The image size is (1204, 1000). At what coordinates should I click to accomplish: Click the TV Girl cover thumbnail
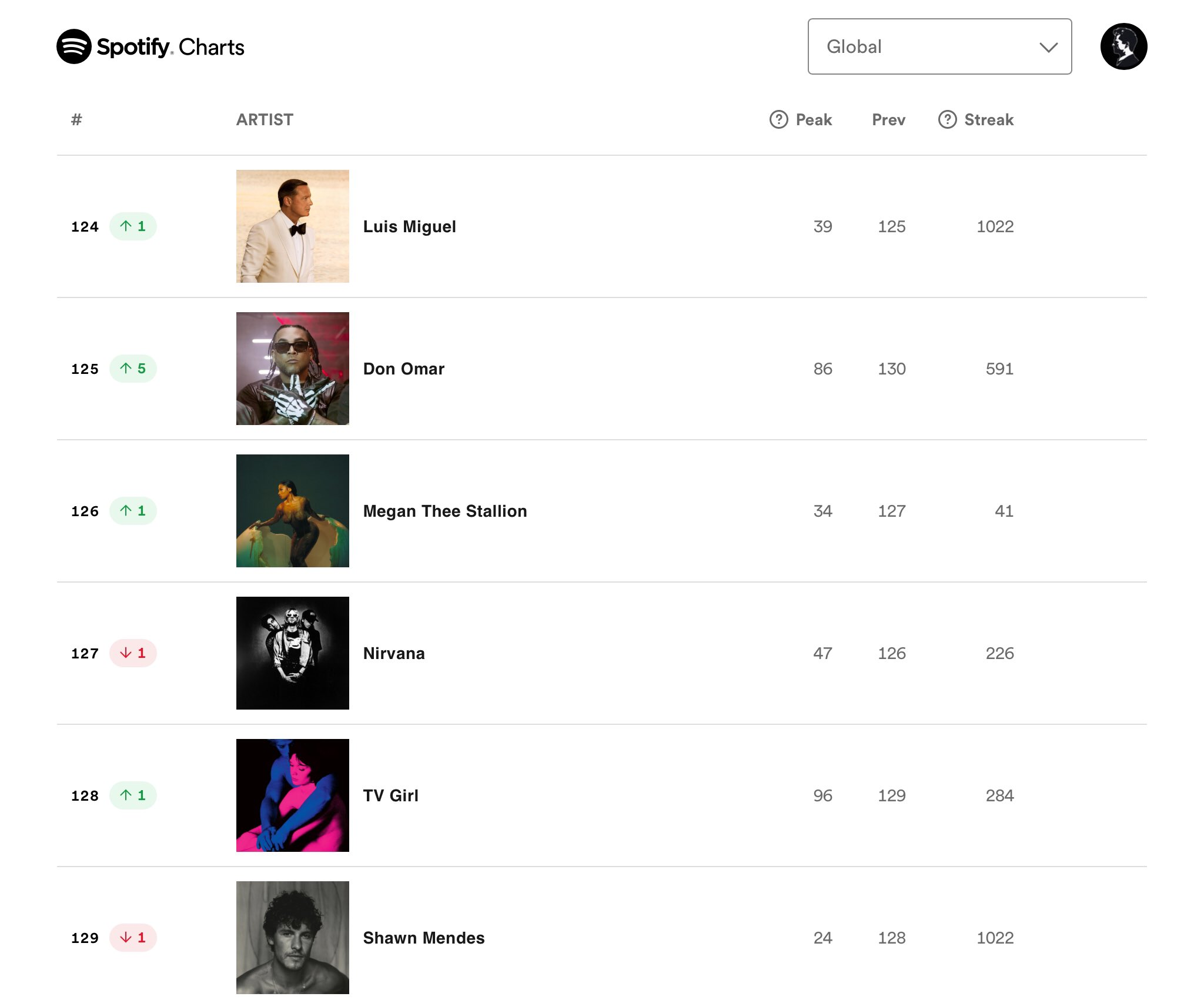(x=293, y=795)
